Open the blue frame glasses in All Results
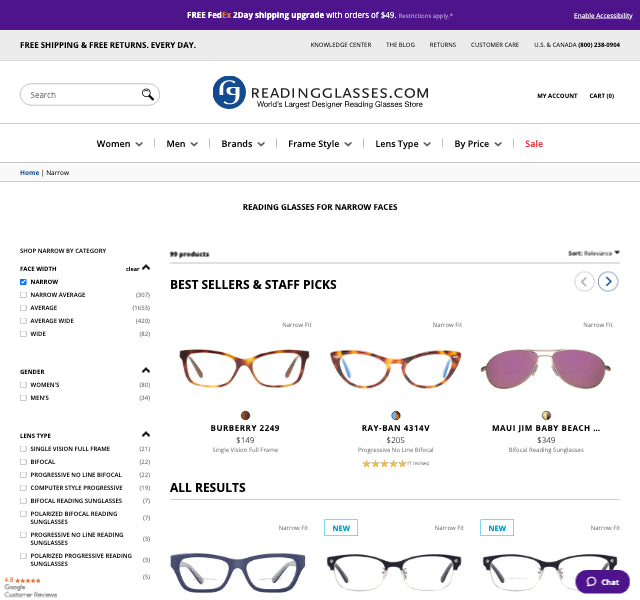This screenshot has height=600, width=640. tap(238, 573)
